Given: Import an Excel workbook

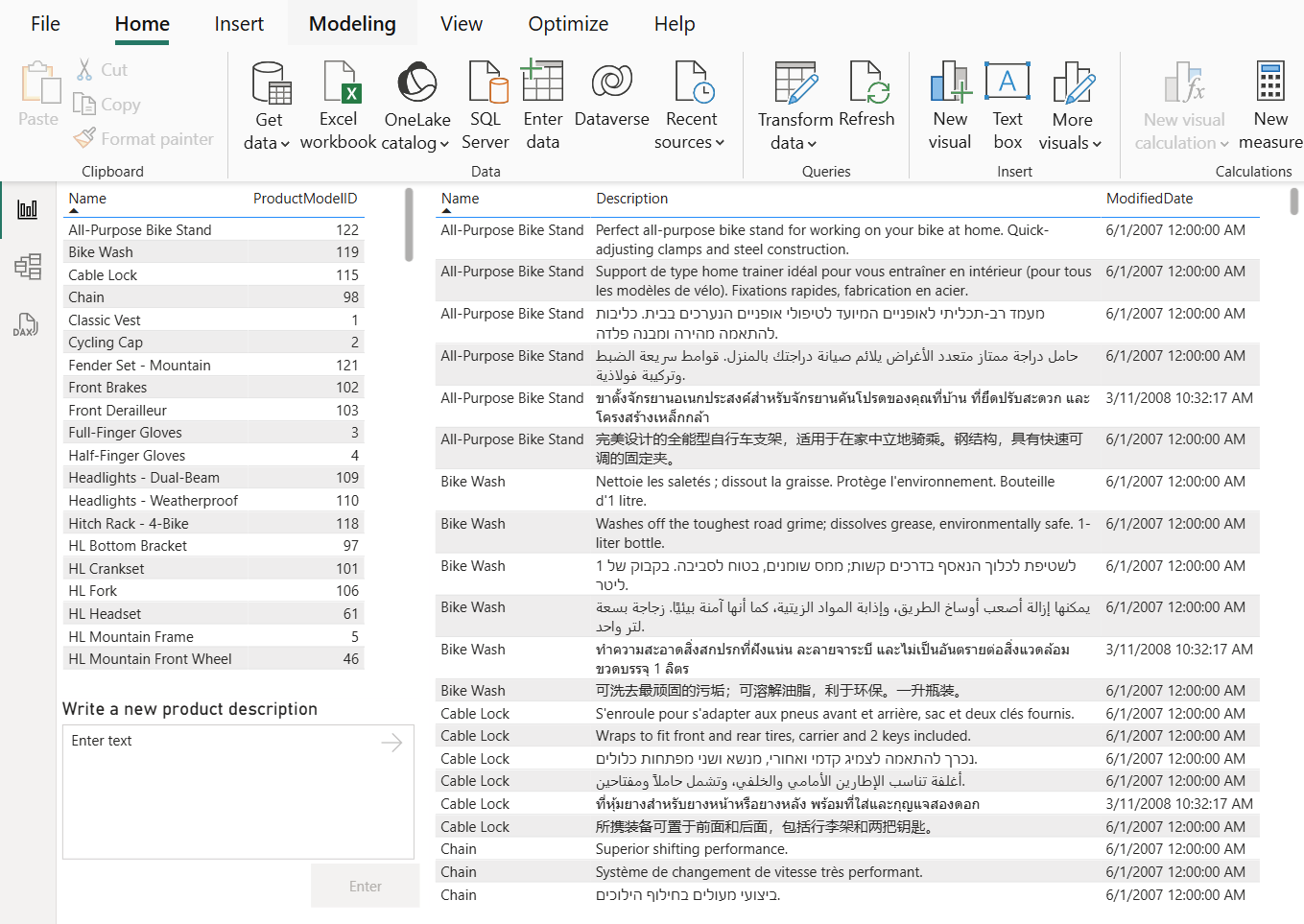Looking at the screenshot, I should point(338,103).
